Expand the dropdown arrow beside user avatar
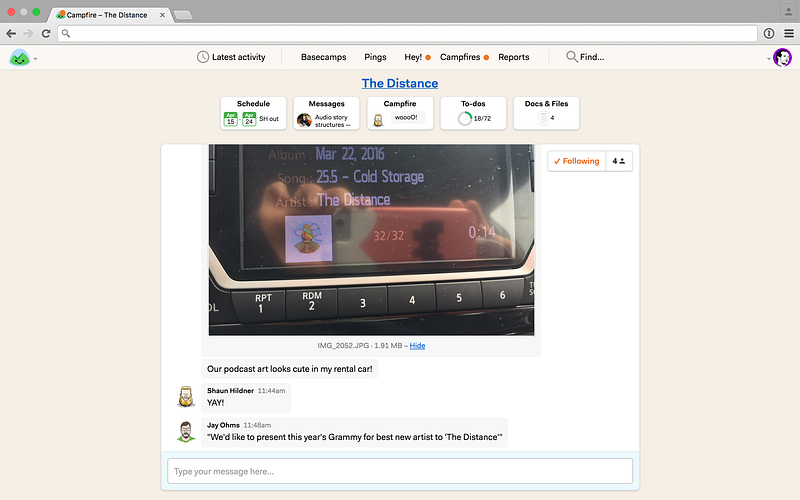The height and width of the screenshot is (500, 800). pyautogui.click(x=768, y=59)
